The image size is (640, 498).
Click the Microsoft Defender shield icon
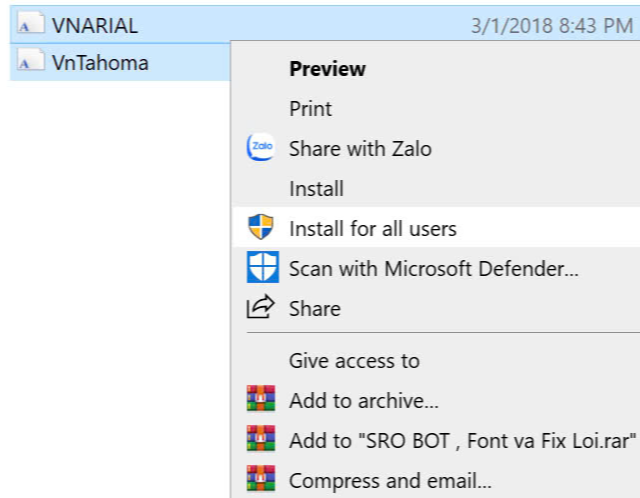(262, 267)
